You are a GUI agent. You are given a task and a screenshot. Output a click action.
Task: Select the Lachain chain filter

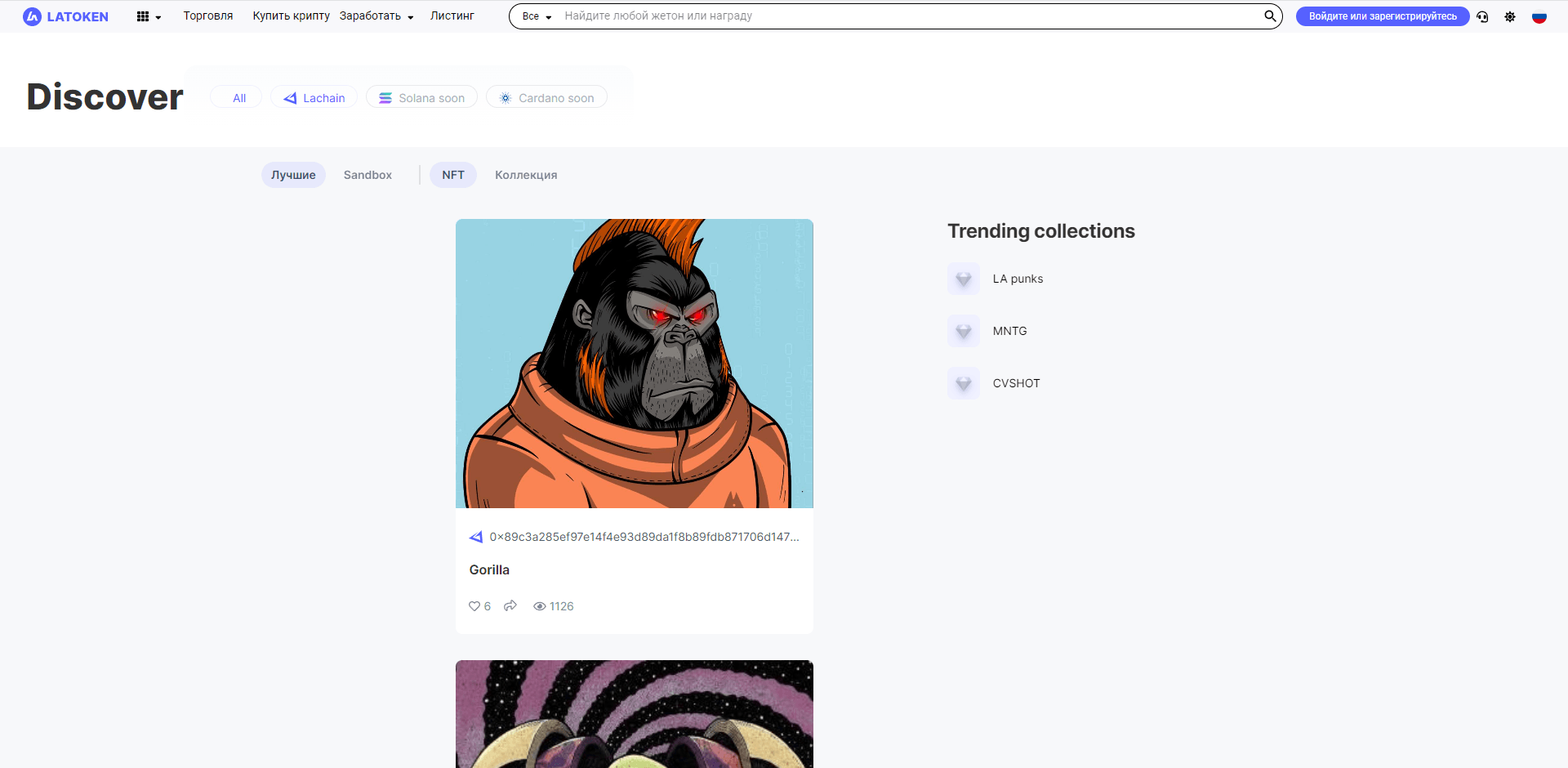tap(314, 98)
